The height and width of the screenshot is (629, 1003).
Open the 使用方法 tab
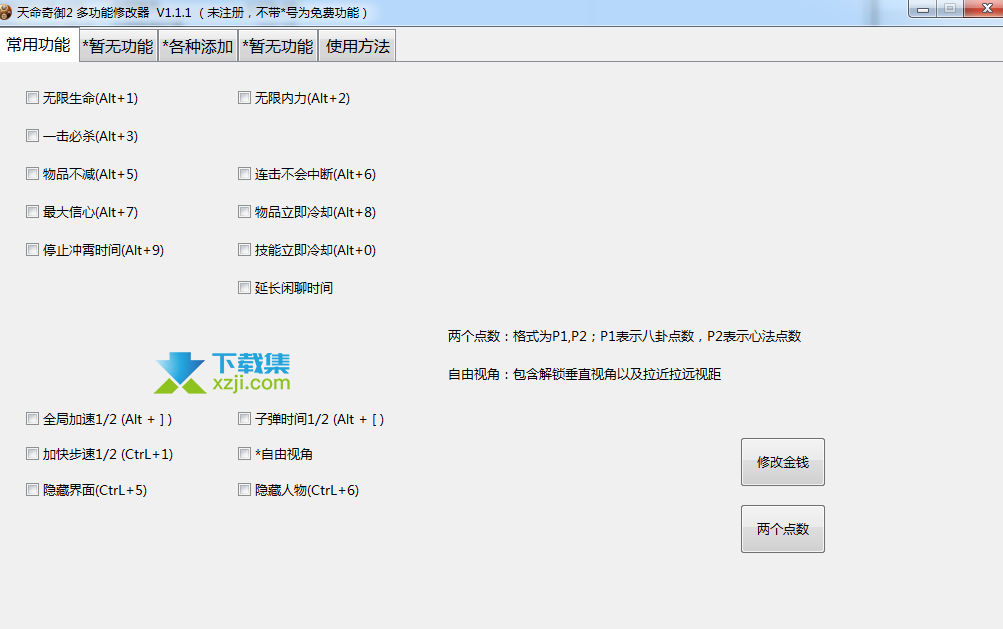coord(357,46)
